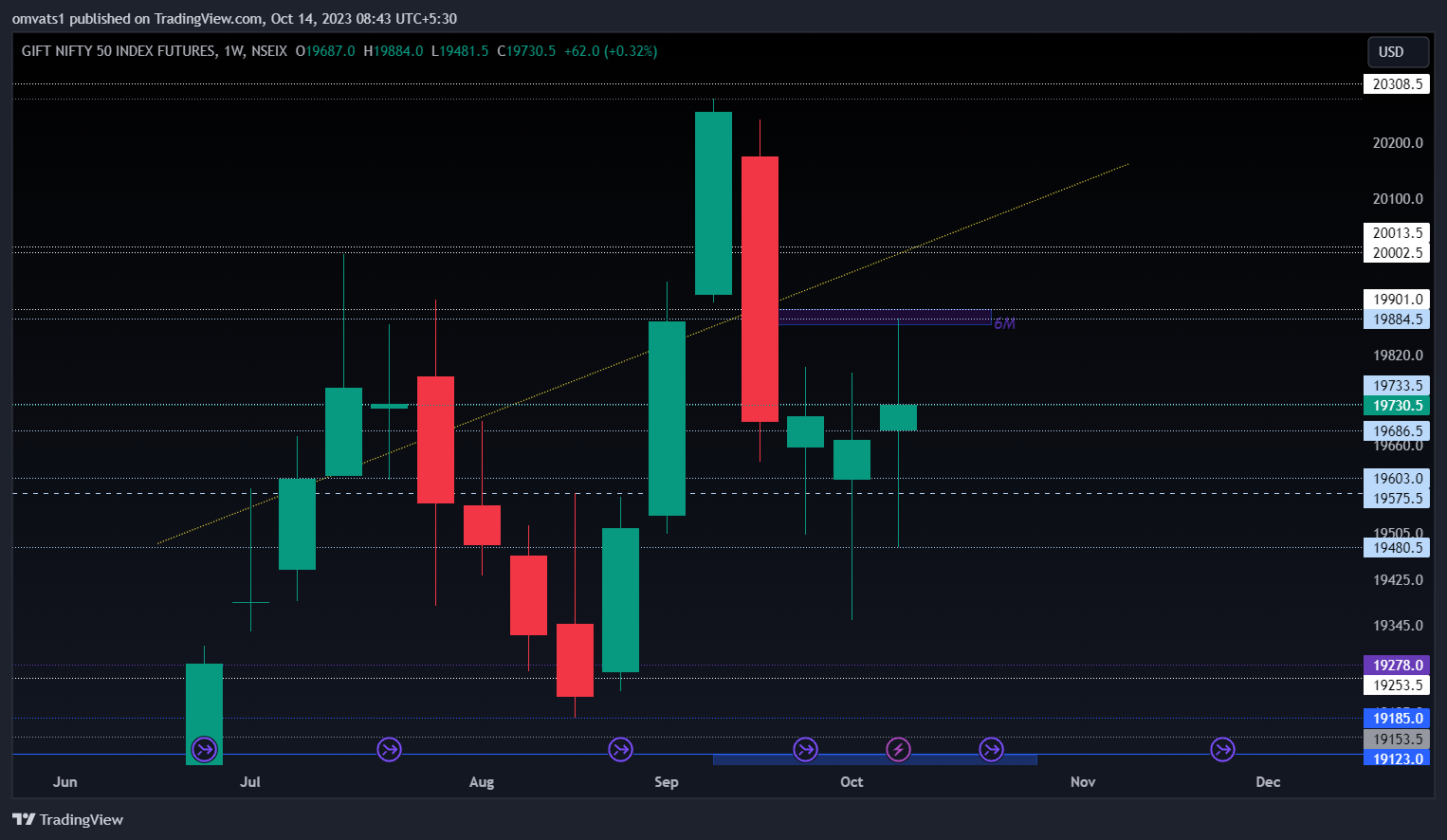Click the high value H19884.0
This screenshot has width=1447, height=840.
(x=394, y=51)
